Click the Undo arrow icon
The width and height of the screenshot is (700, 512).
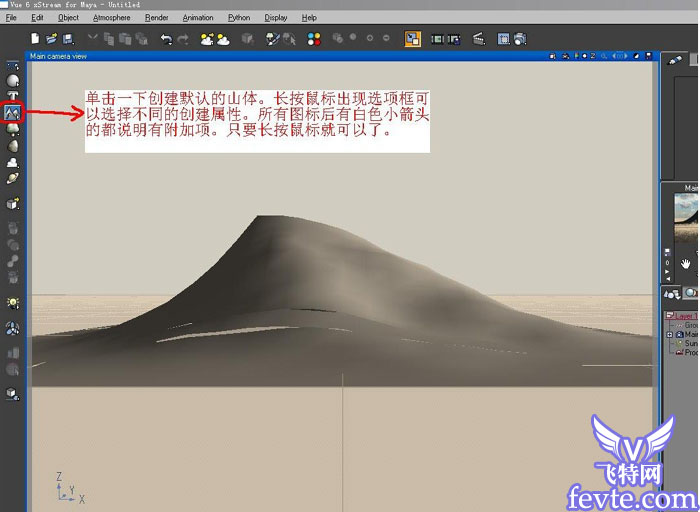[x=167, y=39]
